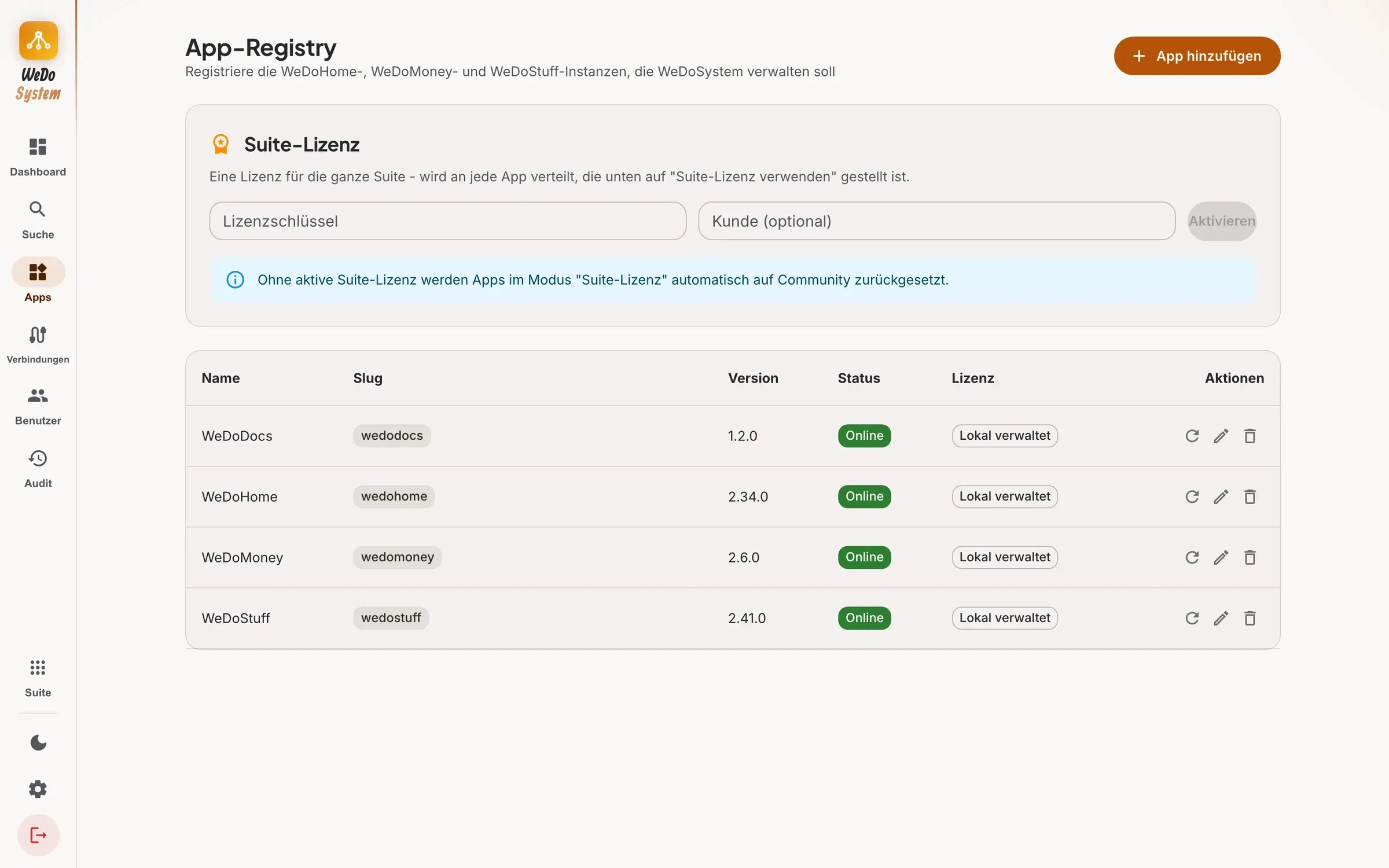Open the Audit sidebar item
The height and width of the screenshot is (868, 1389).
[x=38, y=469]
